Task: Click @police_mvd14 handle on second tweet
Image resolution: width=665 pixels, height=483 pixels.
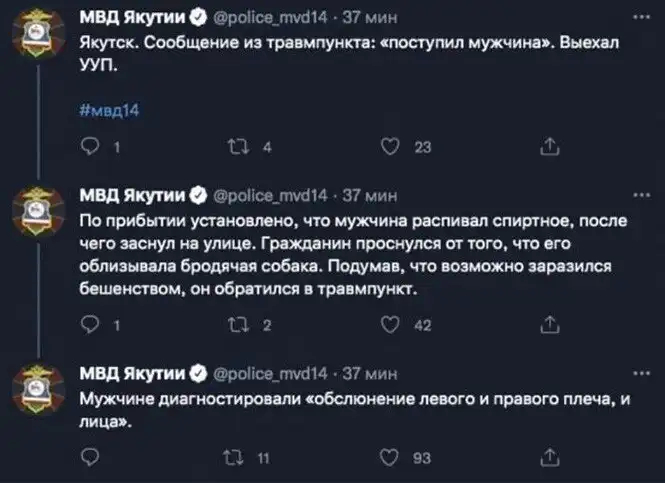Action: click(270, 194)
